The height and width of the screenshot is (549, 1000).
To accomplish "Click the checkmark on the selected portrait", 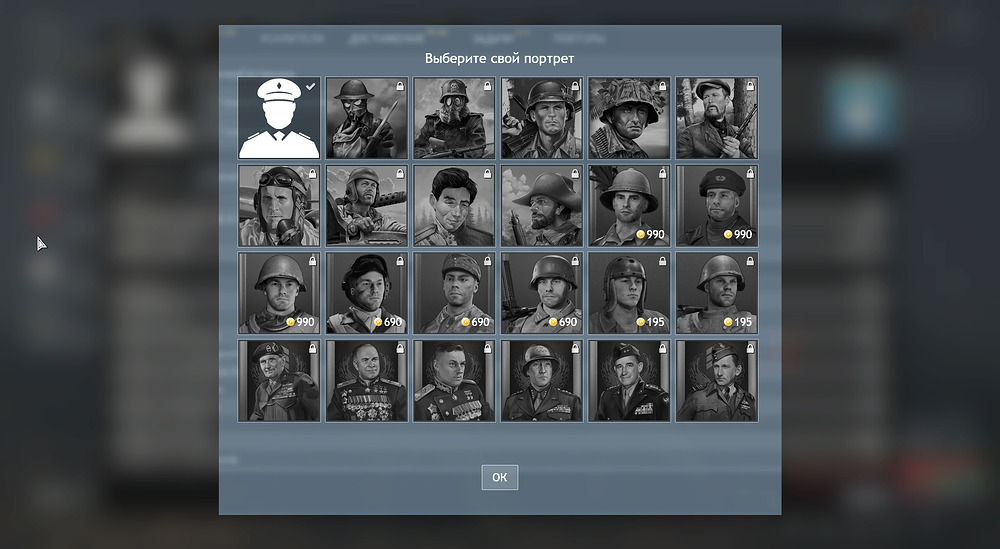I will (311, 86).
